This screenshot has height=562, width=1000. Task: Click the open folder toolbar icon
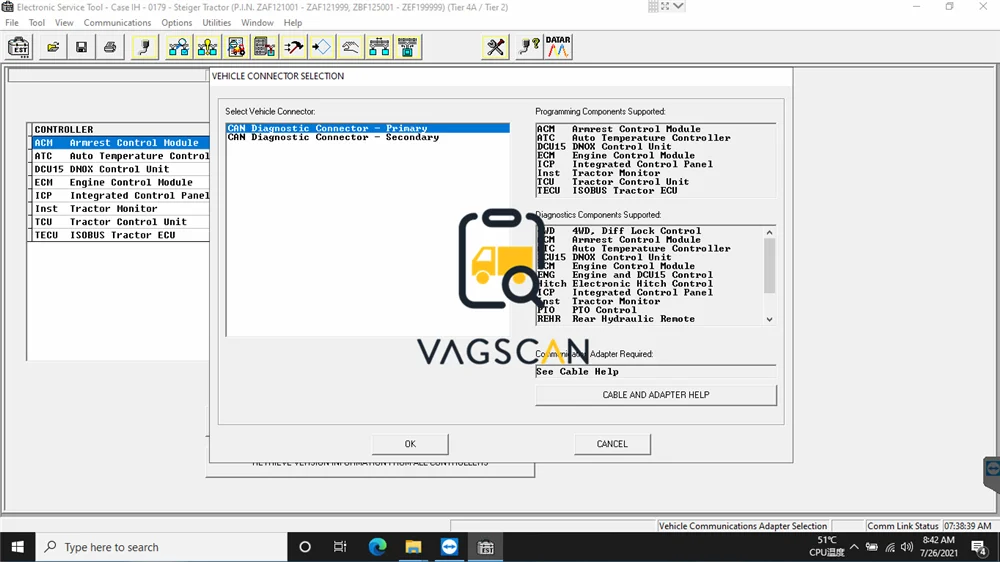coord(53,47)
